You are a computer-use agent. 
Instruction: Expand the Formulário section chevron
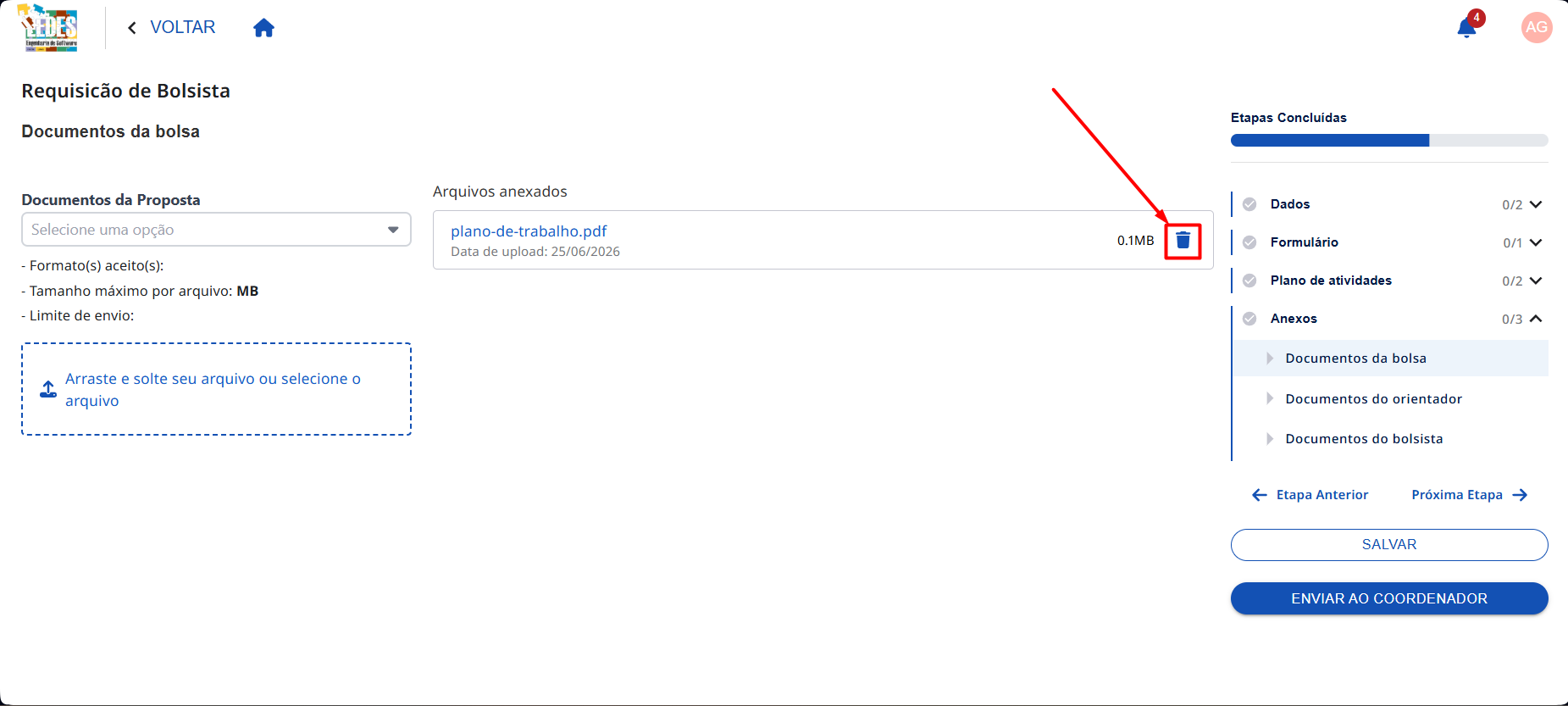tap(1536, 242)
